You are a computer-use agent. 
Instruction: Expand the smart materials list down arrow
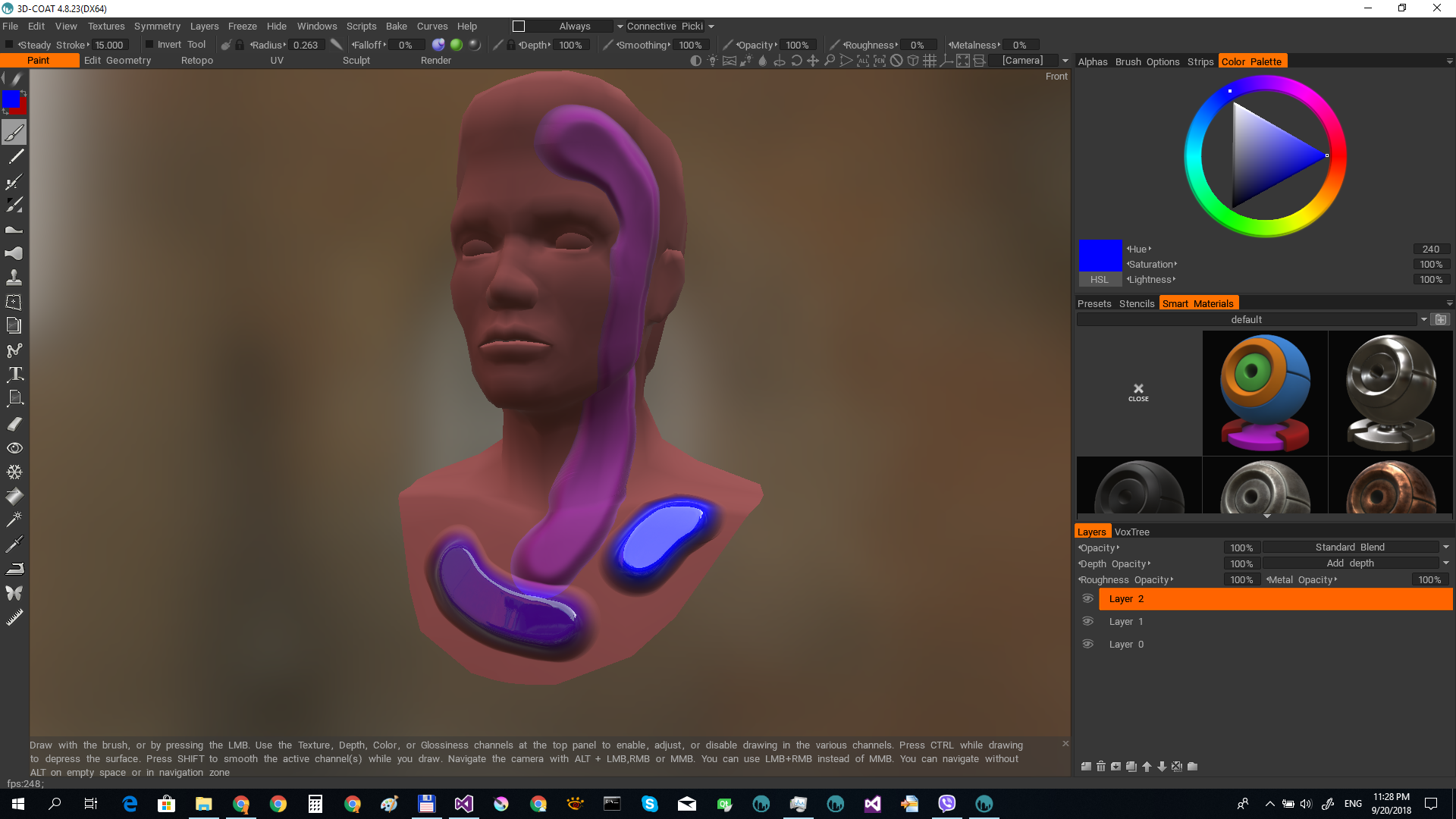(1266, 516)
